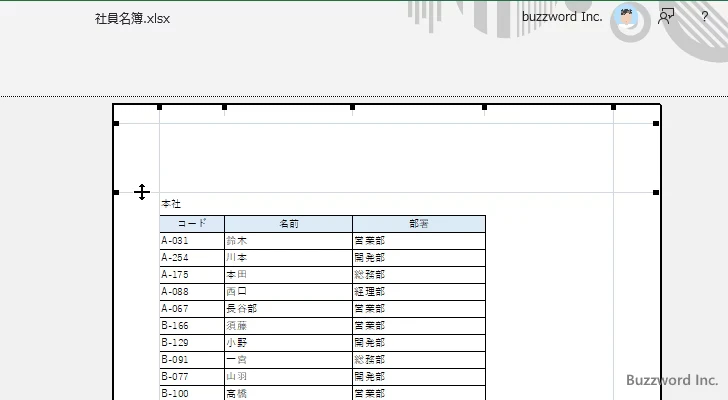This screenshot has height=400, width=728.
Task: Click cell A-175
Action: [x=192, y=275]
